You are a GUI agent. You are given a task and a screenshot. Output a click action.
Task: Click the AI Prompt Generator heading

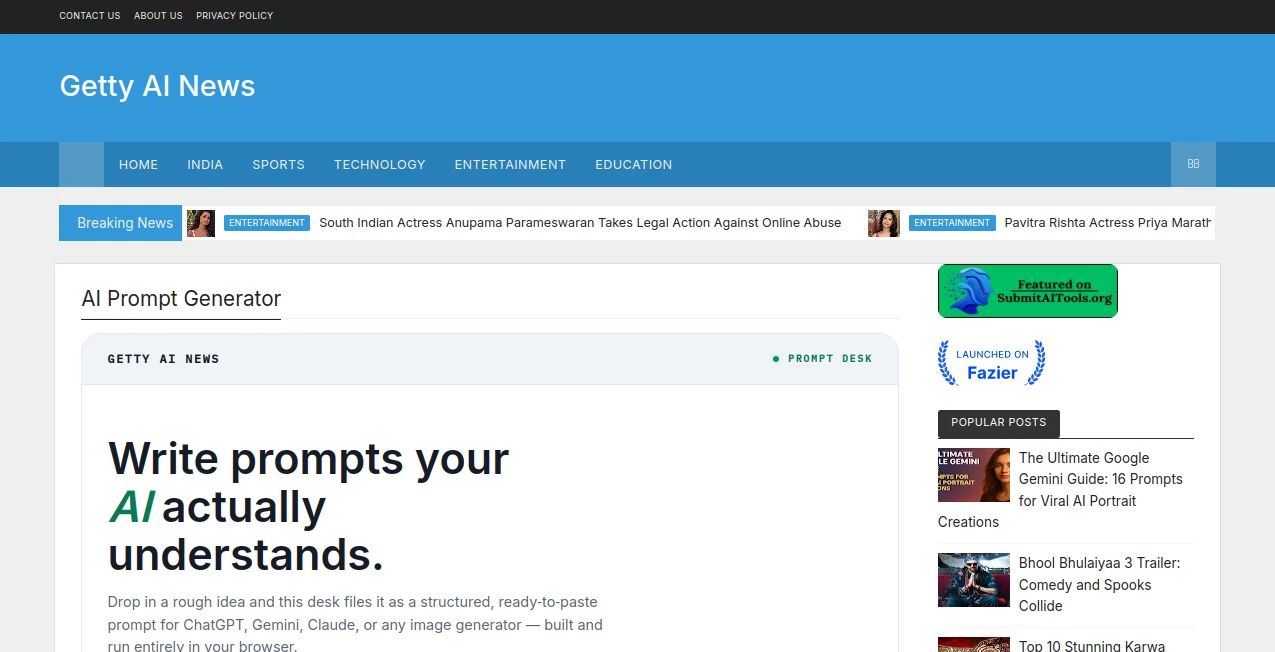(181, 298)
